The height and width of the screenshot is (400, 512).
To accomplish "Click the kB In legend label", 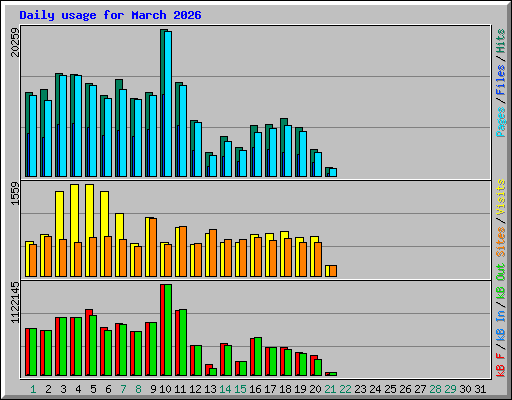I will [501, 325].
